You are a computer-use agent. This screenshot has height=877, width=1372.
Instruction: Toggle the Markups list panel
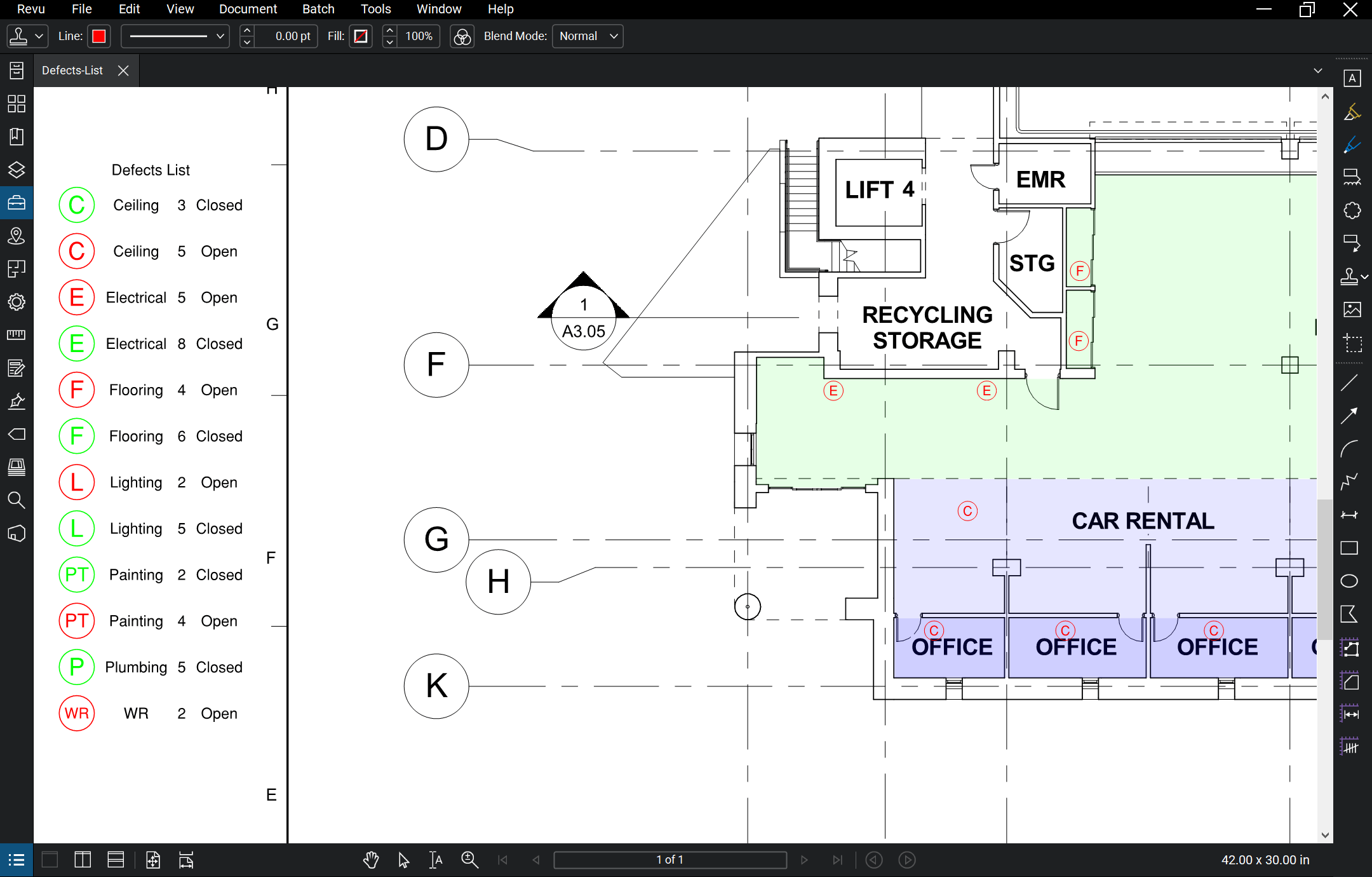tap(17, 860)
